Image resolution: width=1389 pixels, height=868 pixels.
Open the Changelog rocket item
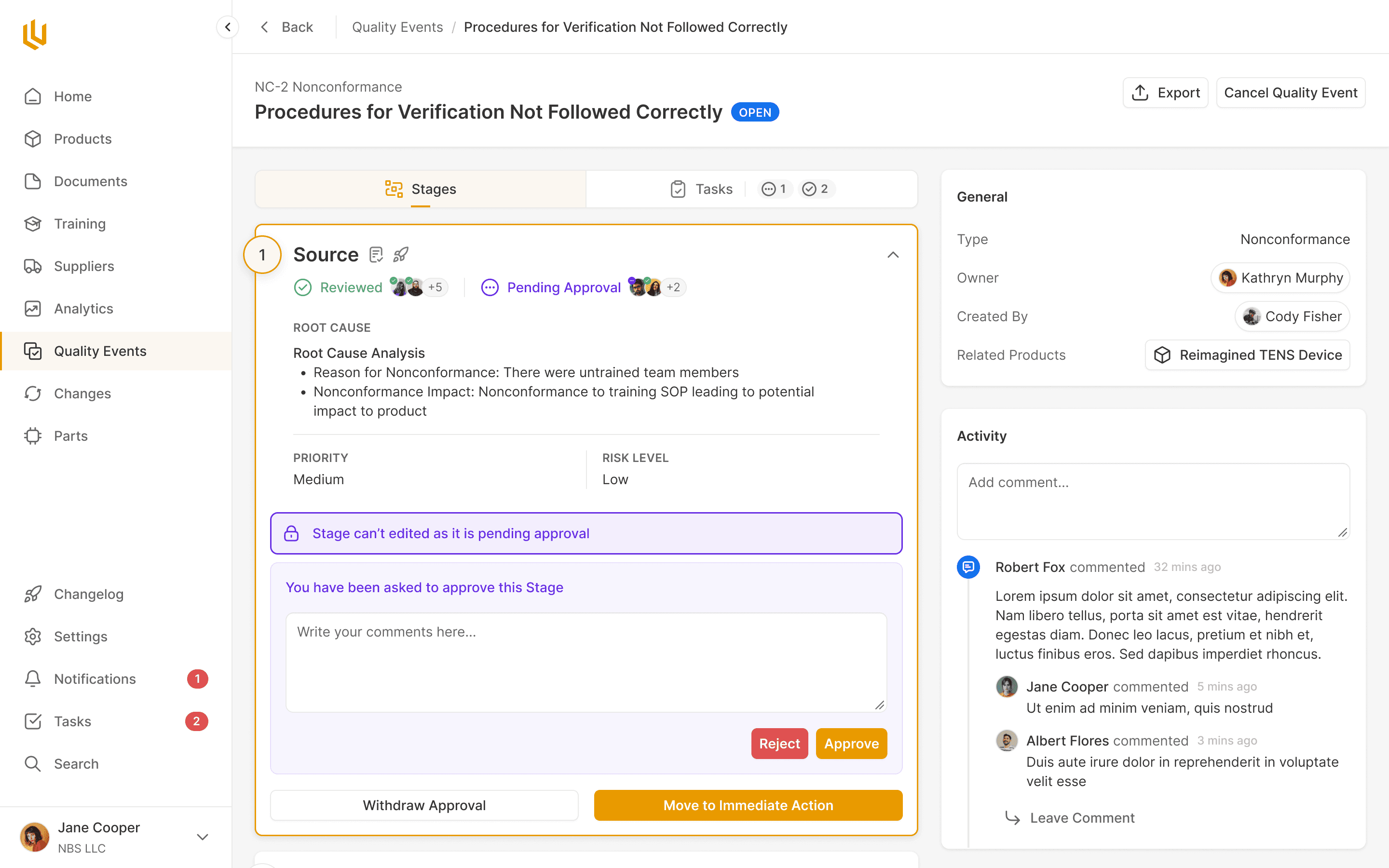pos(88,594)
